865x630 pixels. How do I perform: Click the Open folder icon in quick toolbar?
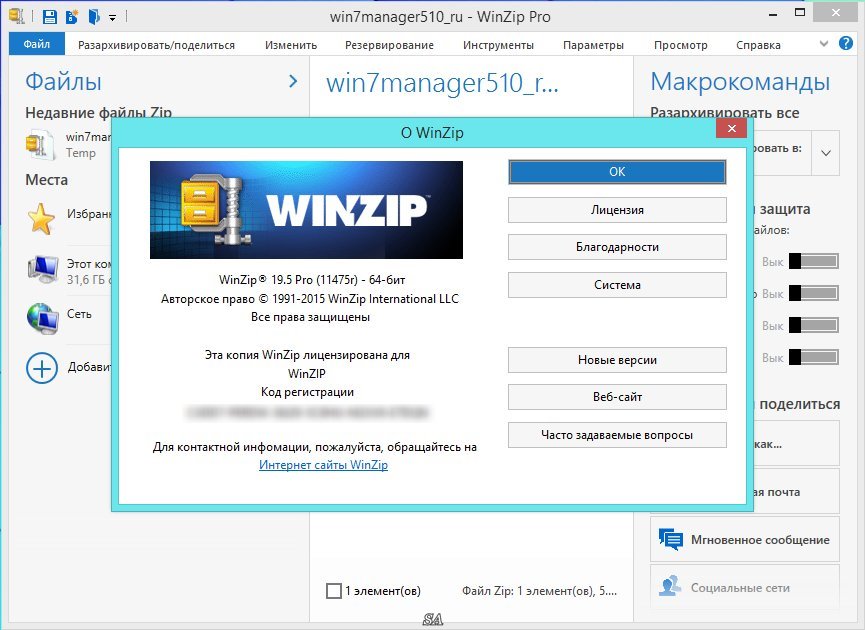point(94,17)
